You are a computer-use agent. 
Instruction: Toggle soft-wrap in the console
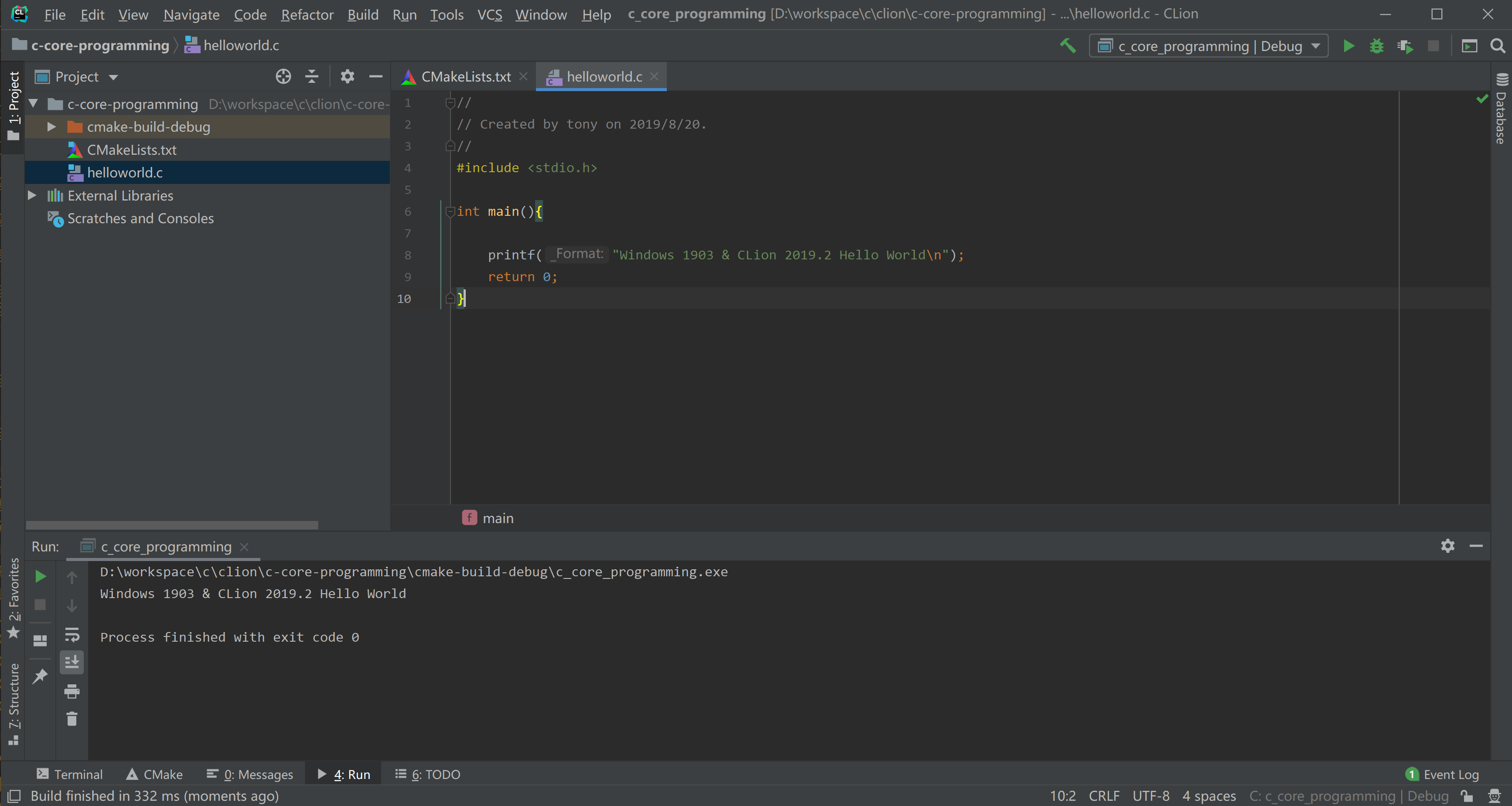72,635
